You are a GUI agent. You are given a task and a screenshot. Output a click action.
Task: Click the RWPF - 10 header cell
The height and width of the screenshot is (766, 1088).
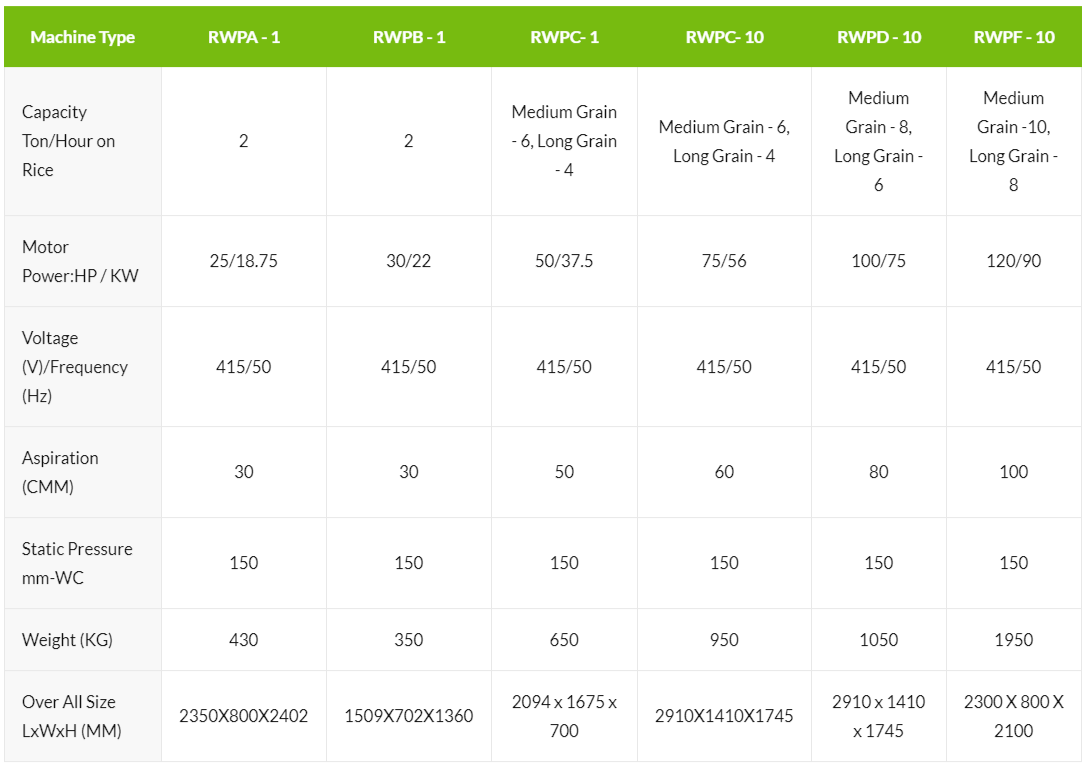1013,37
